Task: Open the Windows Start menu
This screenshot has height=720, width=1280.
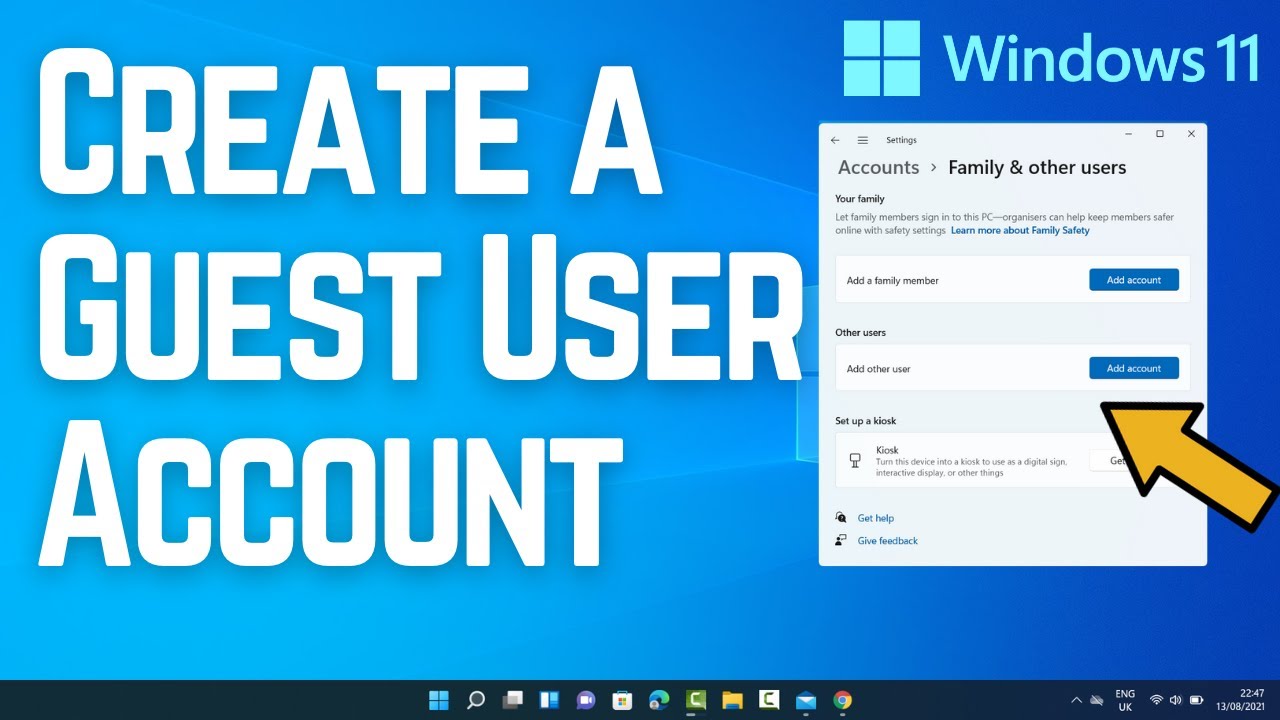Action: point(439,700)
